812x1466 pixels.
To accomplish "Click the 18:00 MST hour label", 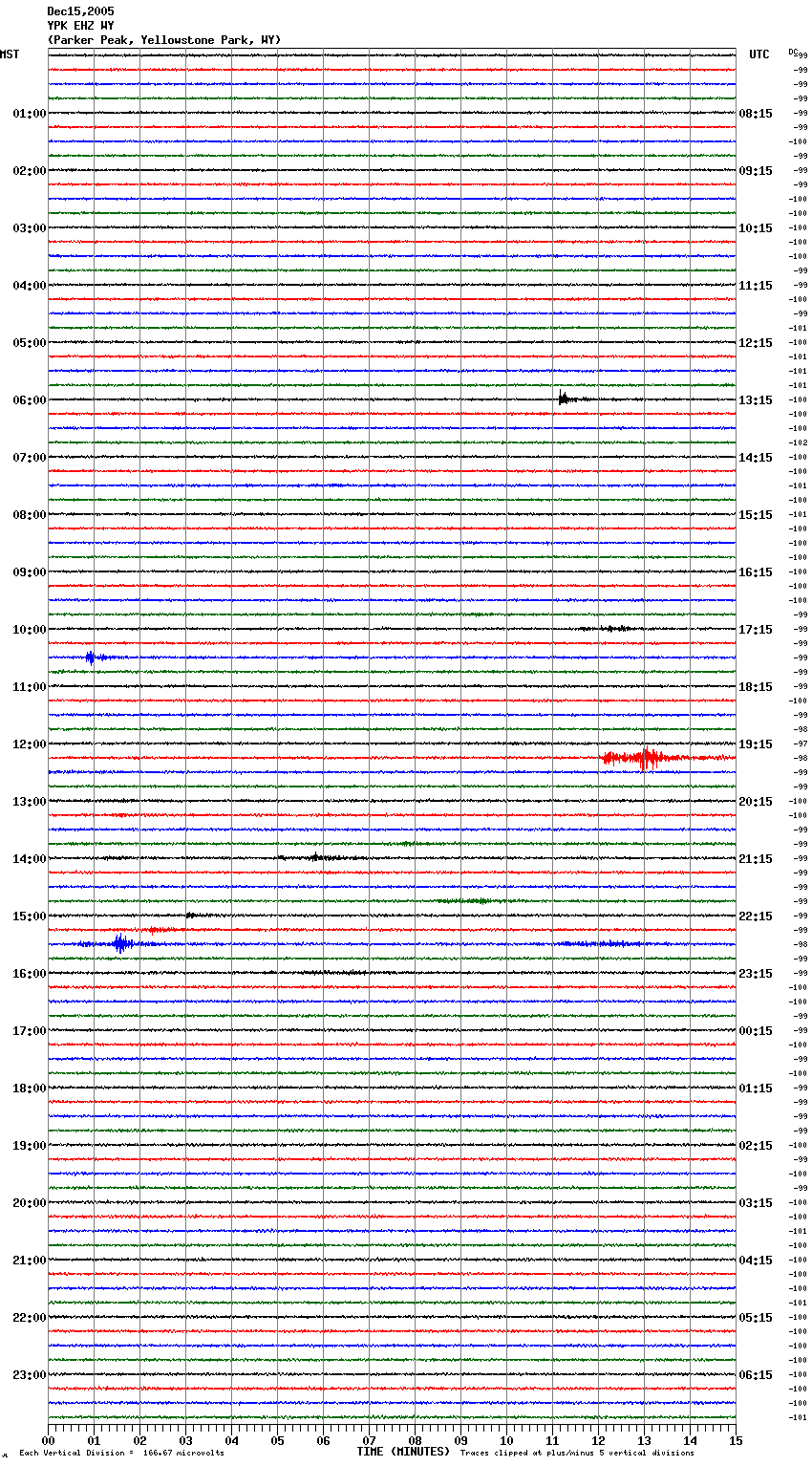I will [x=30, y=1089].
